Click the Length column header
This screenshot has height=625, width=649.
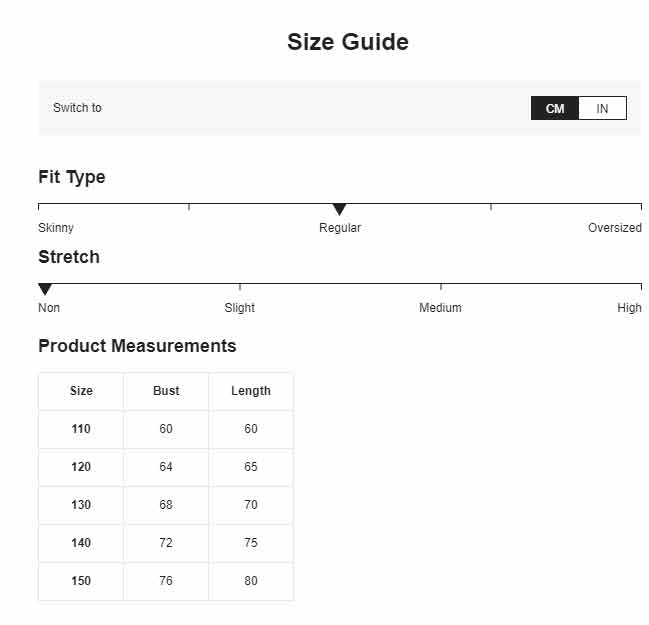click(251, 391)
